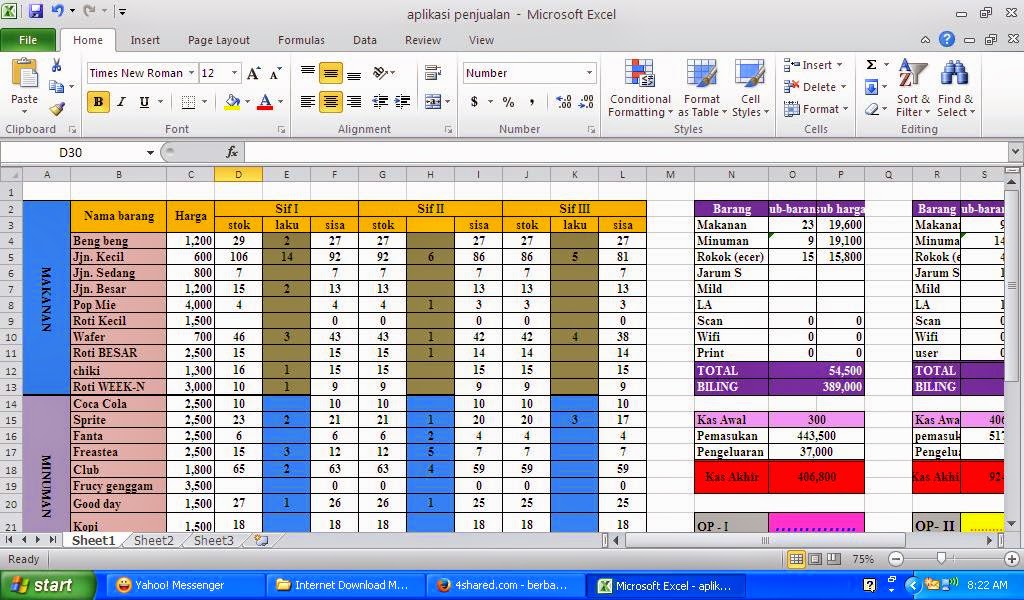Click Increase Decimal button

pos(564,102)
